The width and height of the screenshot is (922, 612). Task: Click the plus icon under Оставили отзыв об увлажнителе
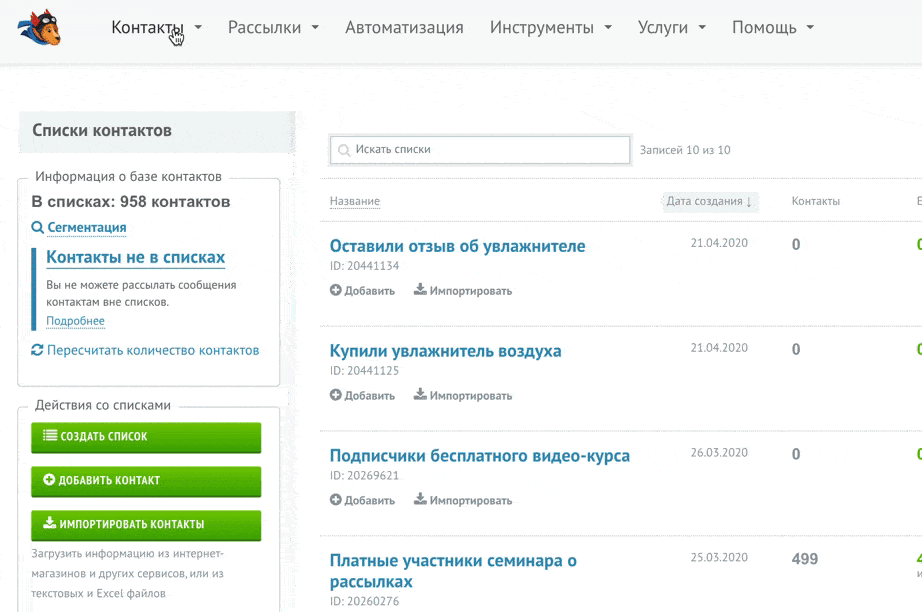click(x=336, y=290)
